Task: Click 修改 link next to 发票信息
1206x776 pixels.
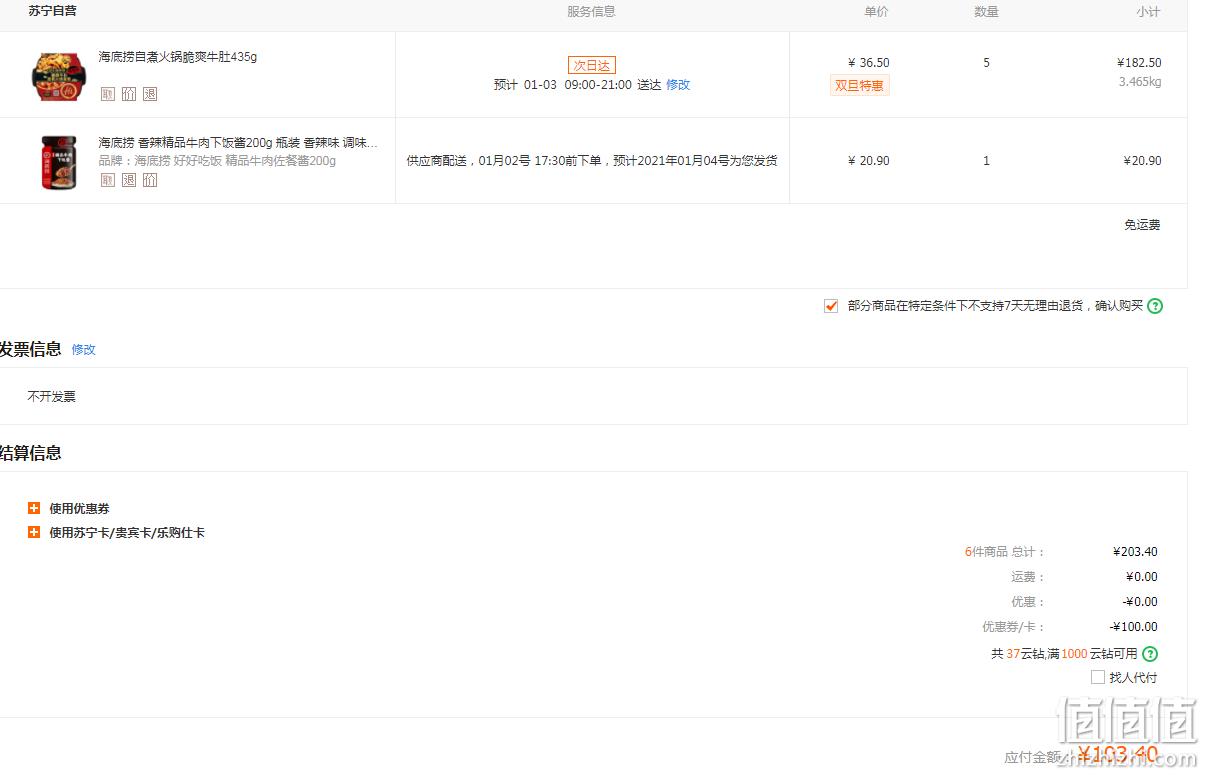Action: click(x=84, y=350)
